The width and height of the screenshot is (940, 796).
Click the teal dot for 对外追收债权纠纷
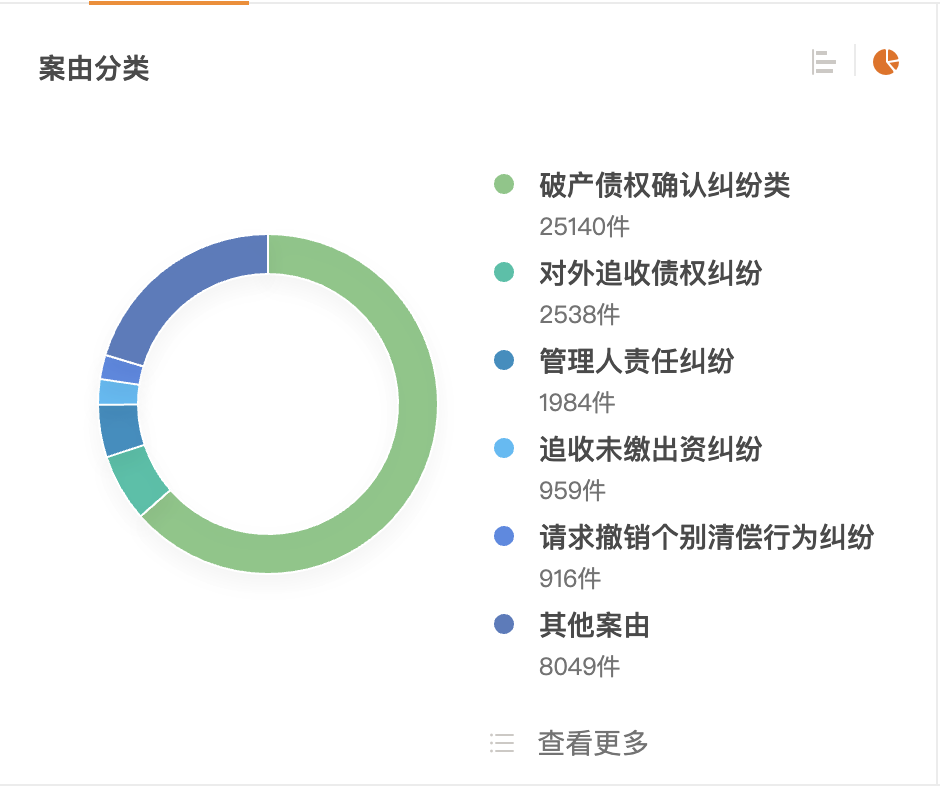tap(504, 272)
